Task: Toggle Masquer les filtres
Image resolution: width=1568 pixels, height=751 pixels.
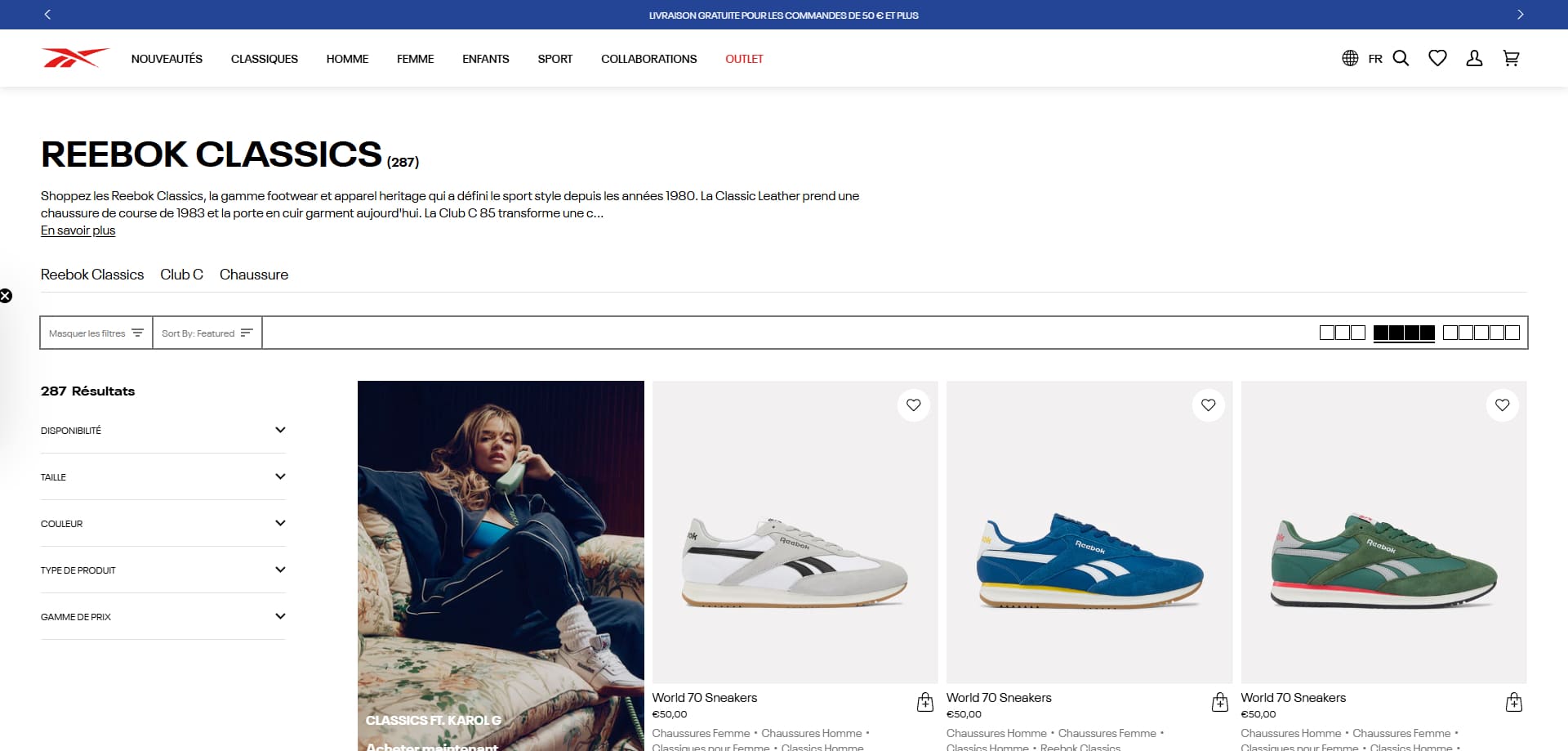Action: tap(96, 333)
